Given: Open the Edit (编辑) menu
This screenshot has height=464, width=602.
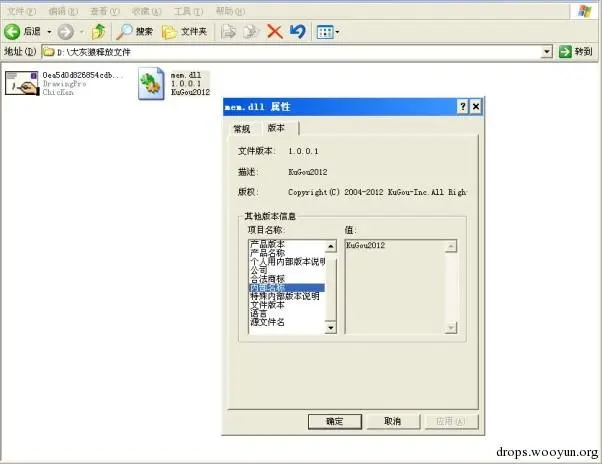Looking at the screenshot, I should click(x=63, y=11).
